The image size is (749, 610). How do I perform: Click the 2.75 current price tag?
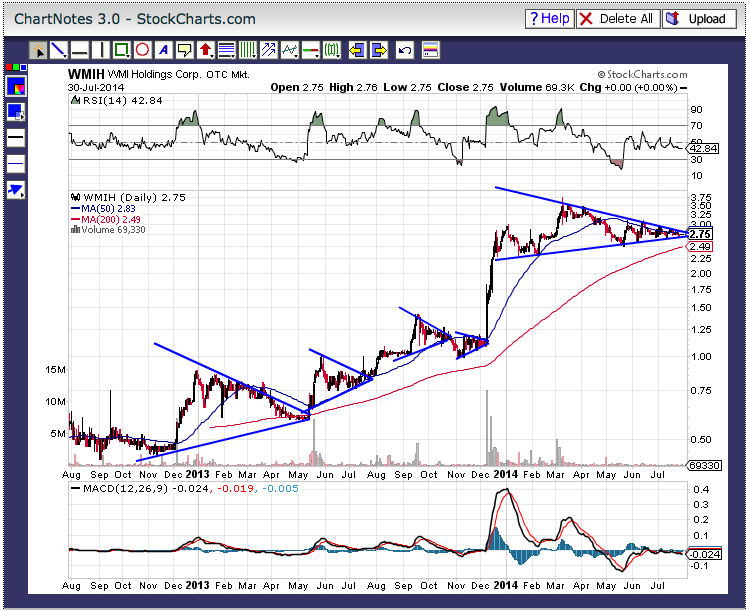click(701, 234)
